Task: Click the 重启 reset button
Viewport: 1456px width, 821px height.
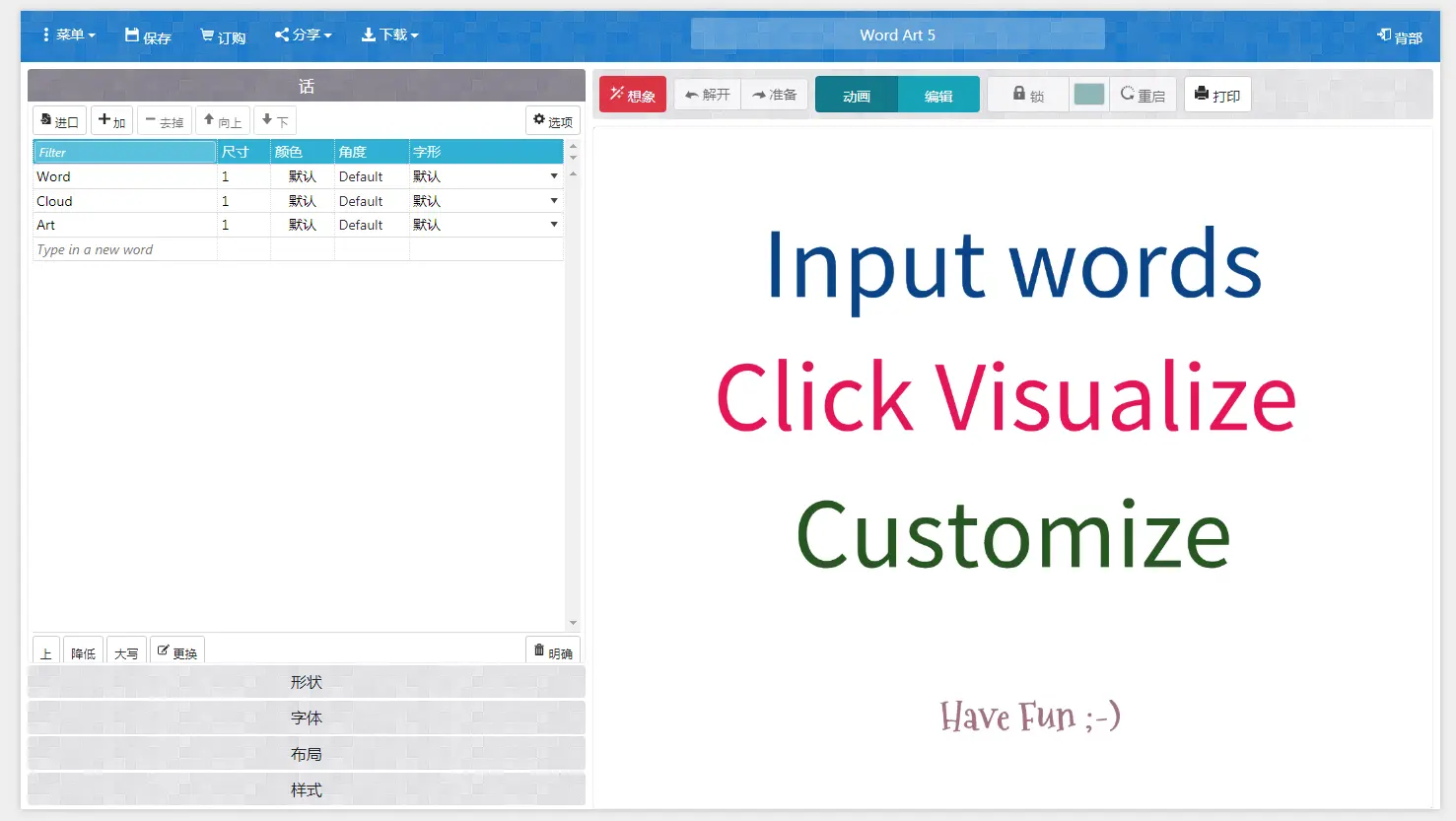Action: point(1144,95)
